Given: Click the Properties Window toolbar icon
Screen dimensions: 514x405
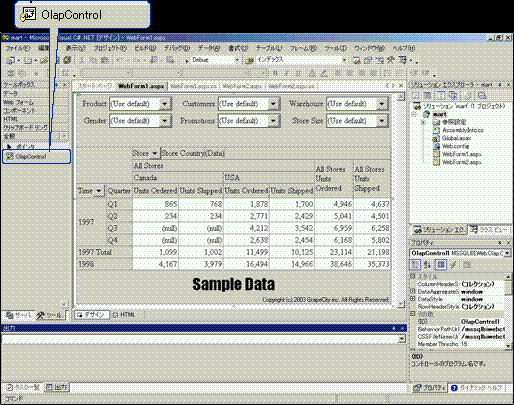Looking at the screenshot, I should pos(368,60).
